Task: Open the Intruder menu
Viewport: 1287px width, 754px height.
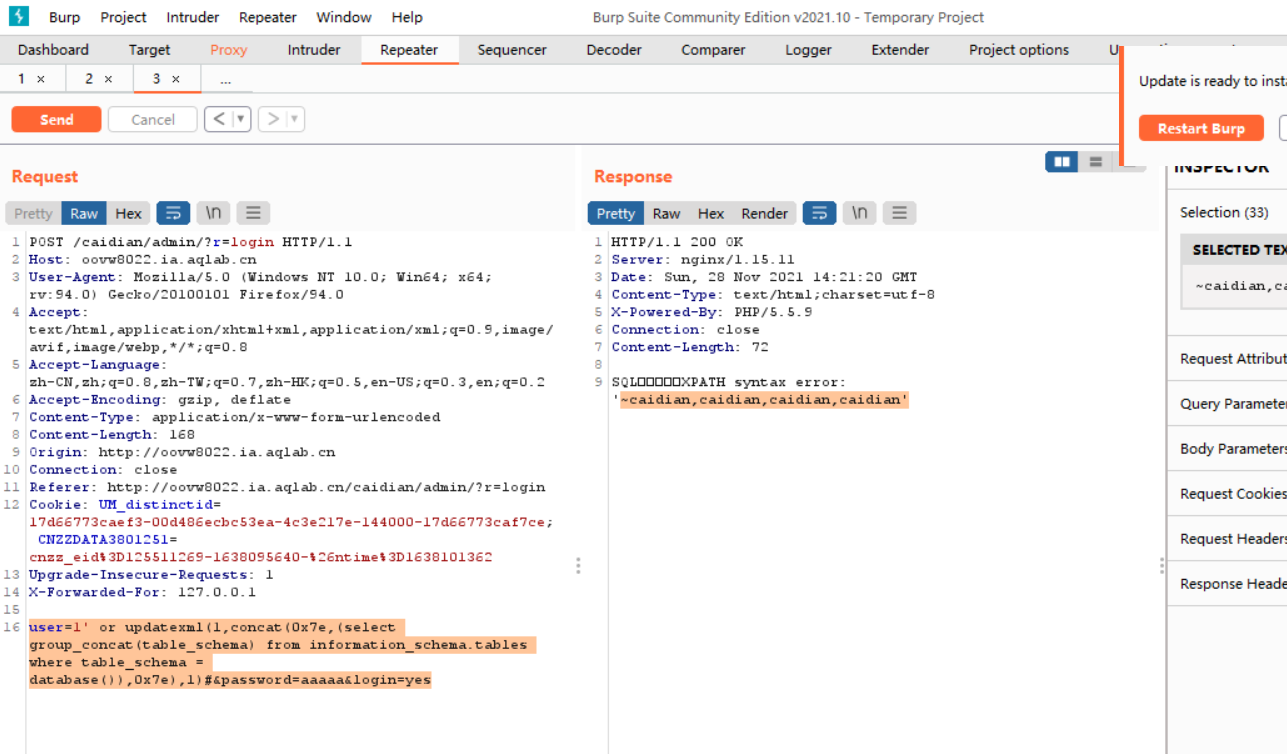Action: (192, 17)
